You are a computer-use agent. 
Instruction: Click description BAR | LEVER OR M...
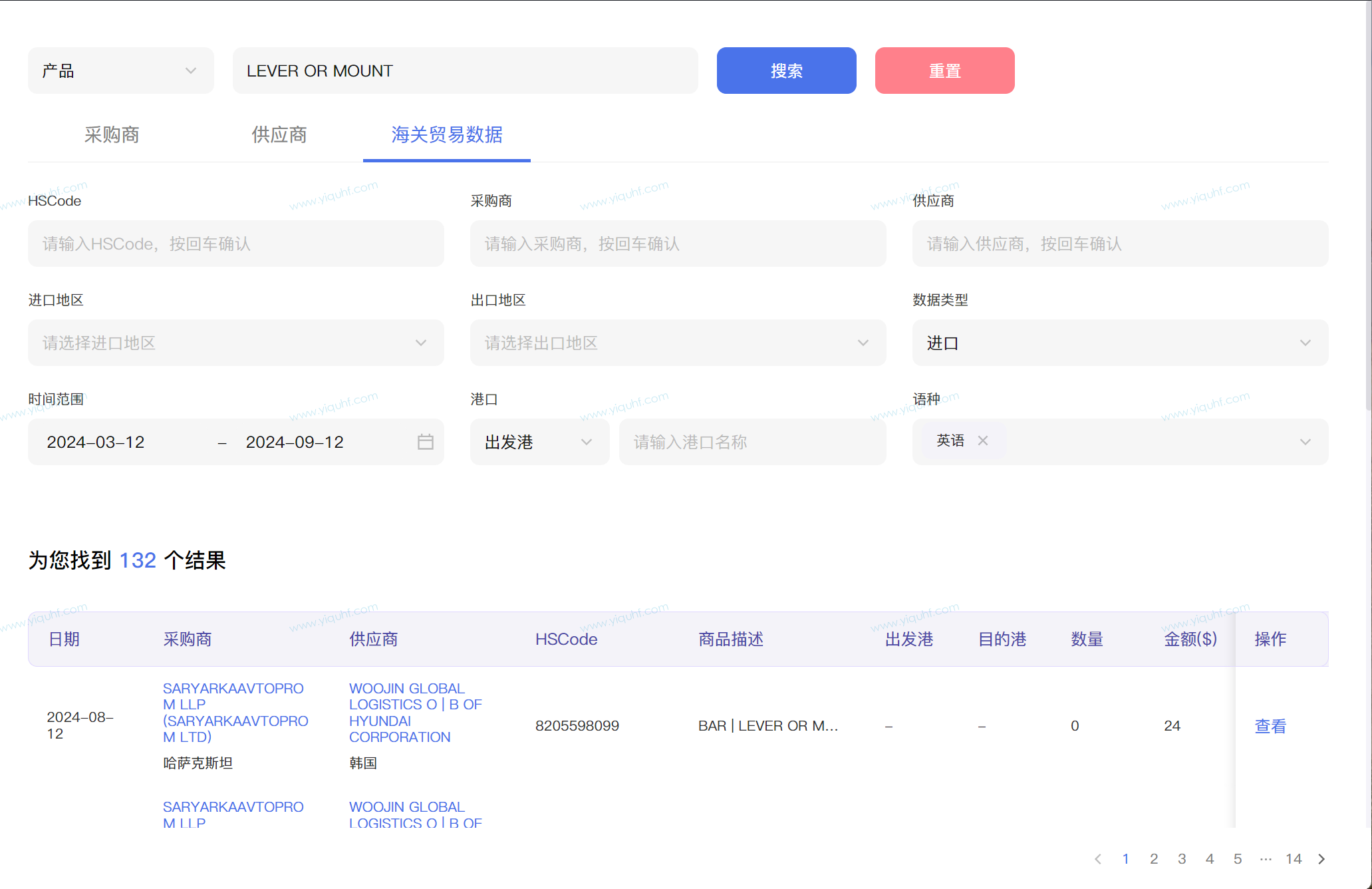[x=768, y=726]
